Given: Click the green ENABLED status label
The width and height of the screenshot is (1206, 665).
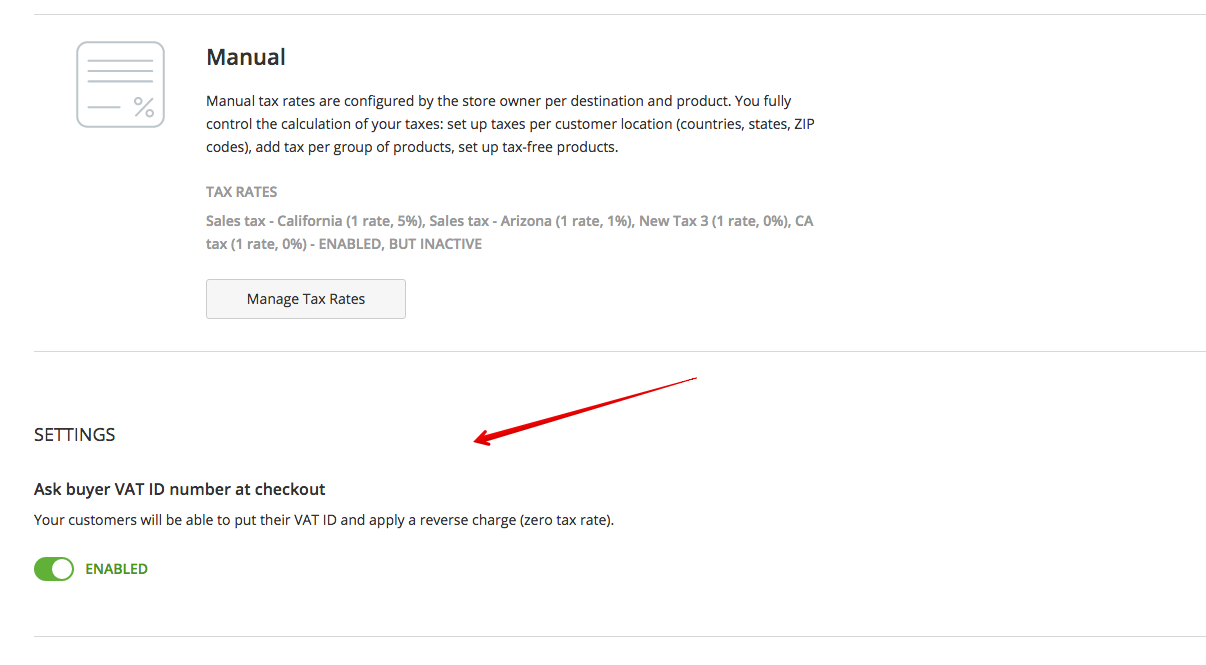Looking at the screenshot, I should point(117,569).
